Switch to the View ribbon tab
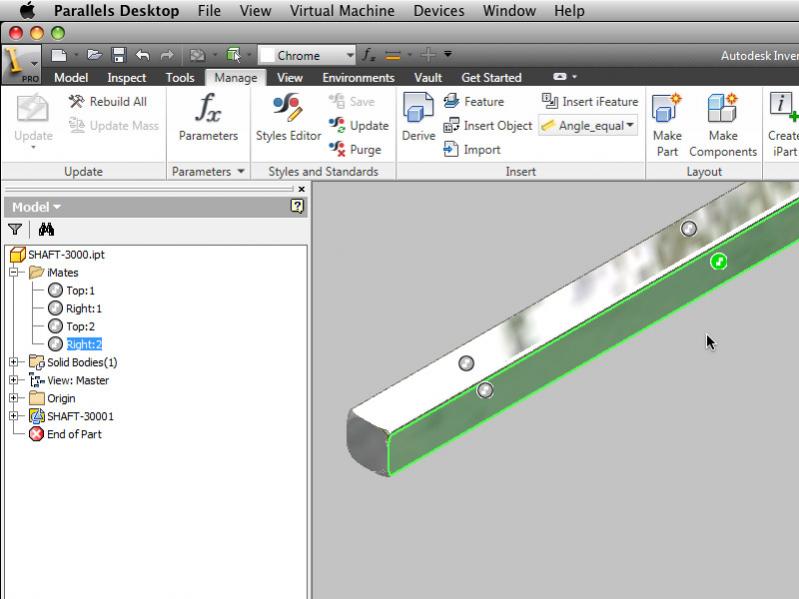The image size is (799, 599). (290, 77)
